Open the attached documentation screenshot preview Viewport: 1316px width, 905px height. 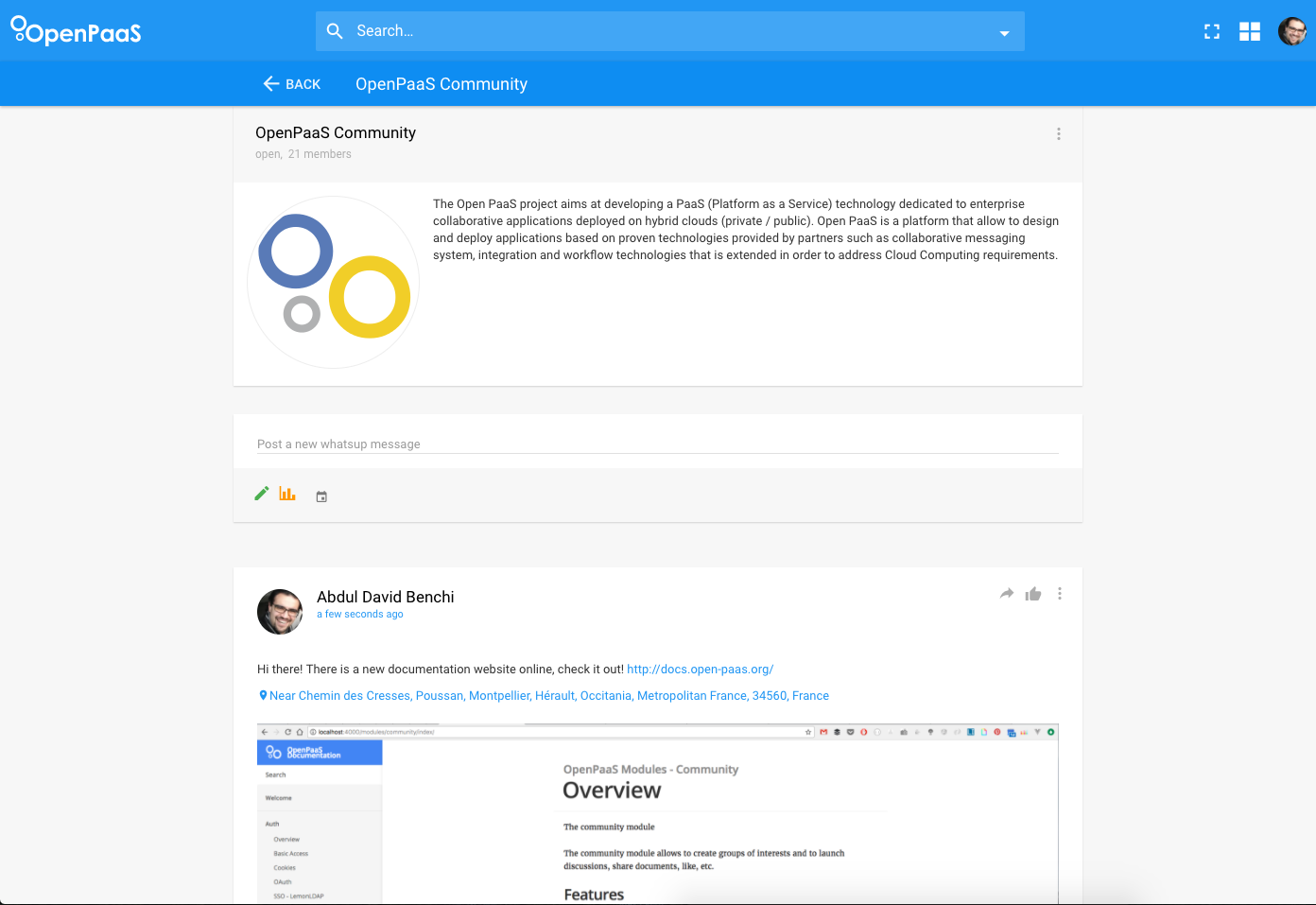(658, 814)
